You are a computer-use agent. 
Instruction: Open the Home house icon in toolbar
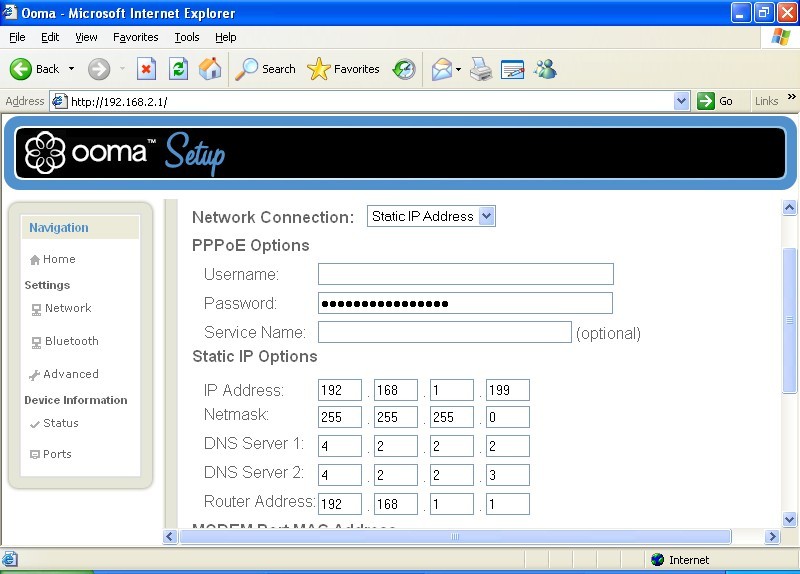(210, 69)
